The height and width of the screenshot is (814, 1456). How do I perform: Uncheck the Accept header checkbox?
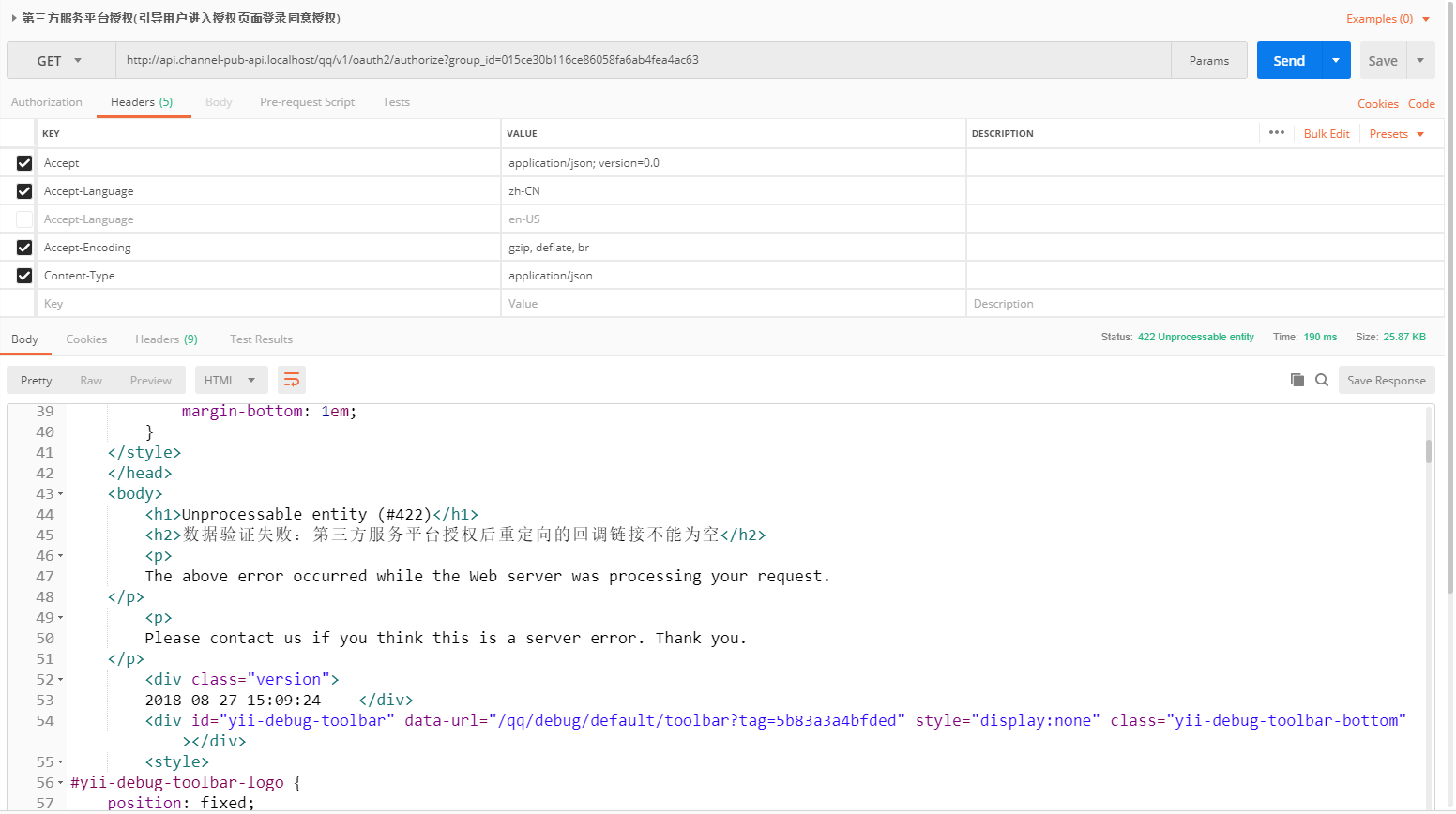pos(24,163)
